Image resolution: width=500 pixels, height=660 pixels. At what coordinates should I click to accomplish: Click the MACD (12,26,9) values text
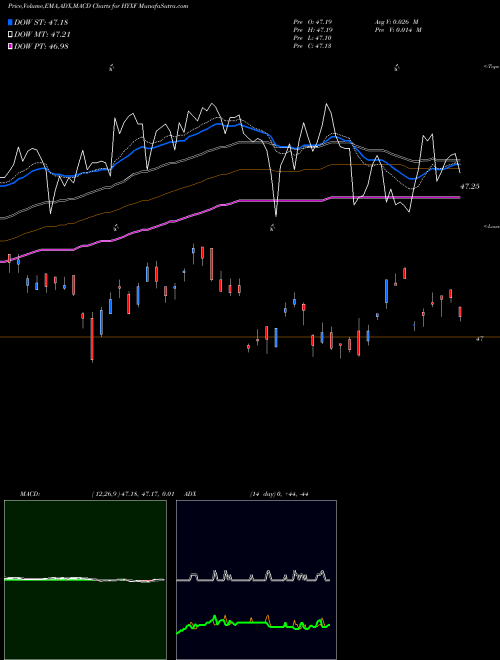pyautogui.click(x=133, y=494)
